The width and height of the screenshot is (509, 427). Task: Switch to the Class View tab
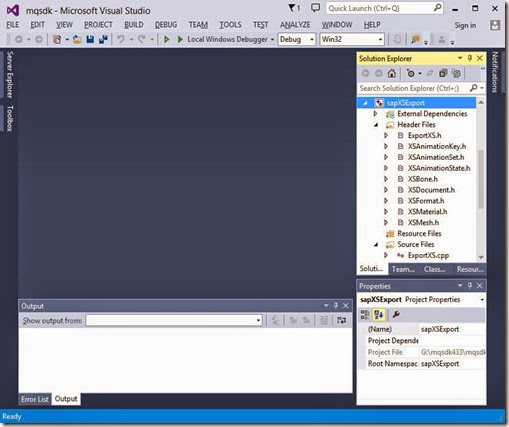434,269
